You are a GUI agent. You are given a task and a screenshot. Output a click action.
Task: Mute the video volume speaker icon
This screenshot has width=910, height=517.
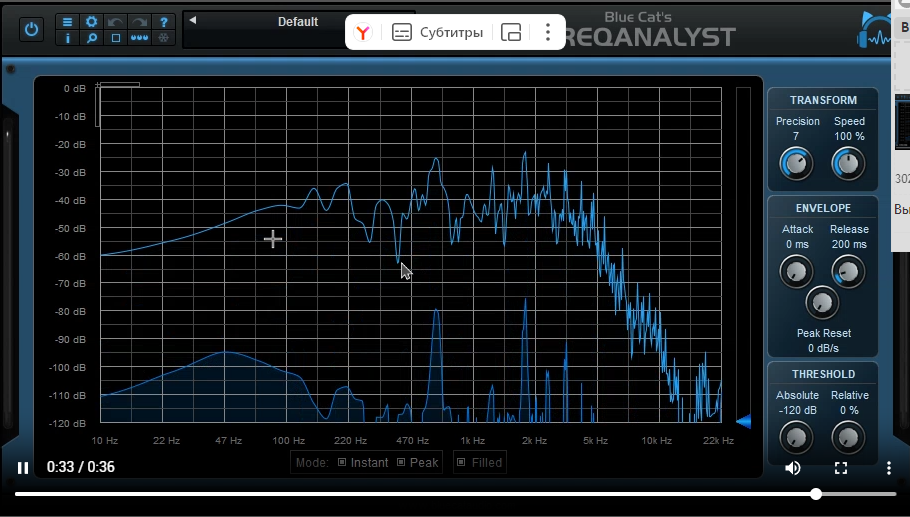pos(793,468)
